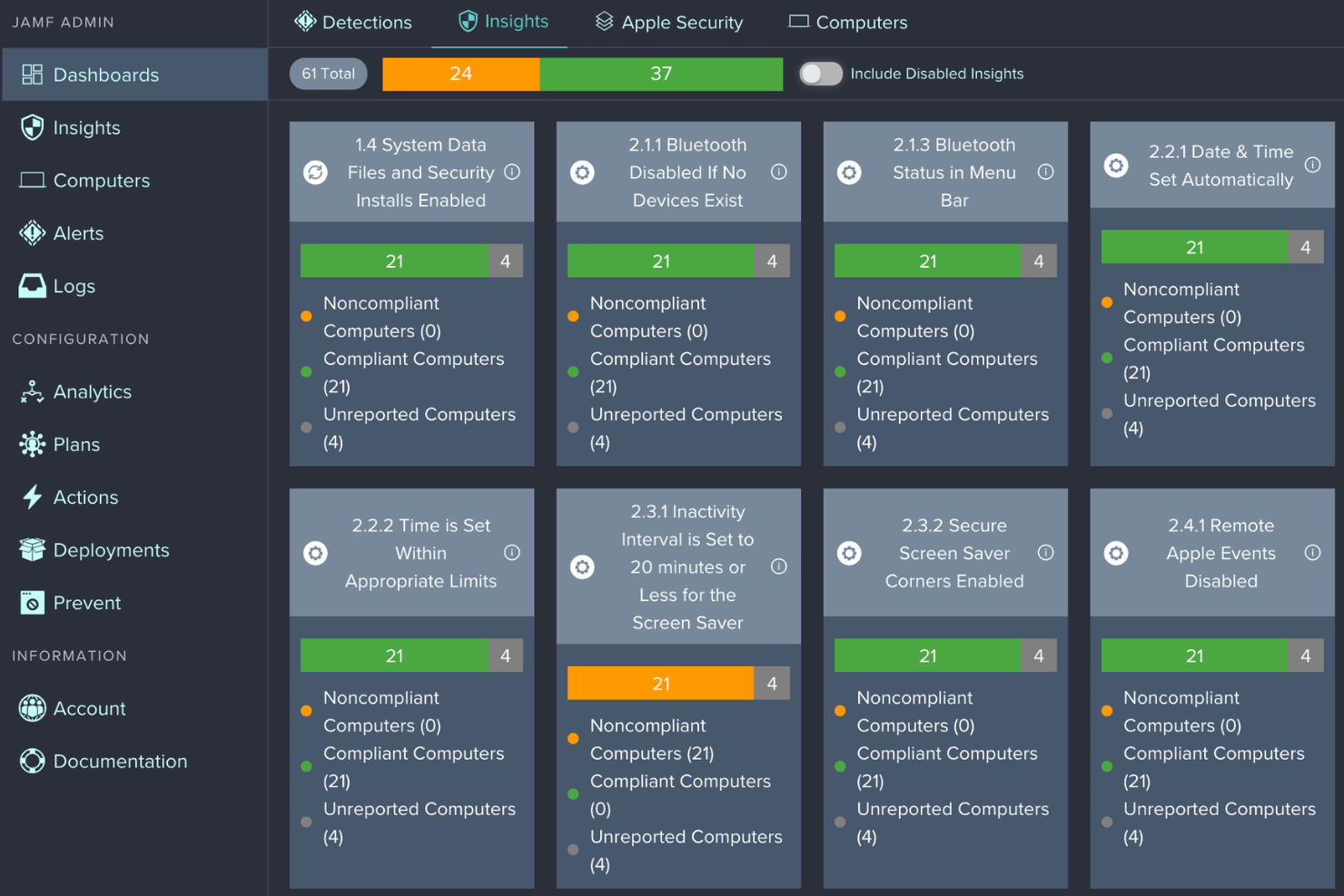Select Compliant Computers (0) on 2.3.1 card
The image size is (1344, 896).
680,795
